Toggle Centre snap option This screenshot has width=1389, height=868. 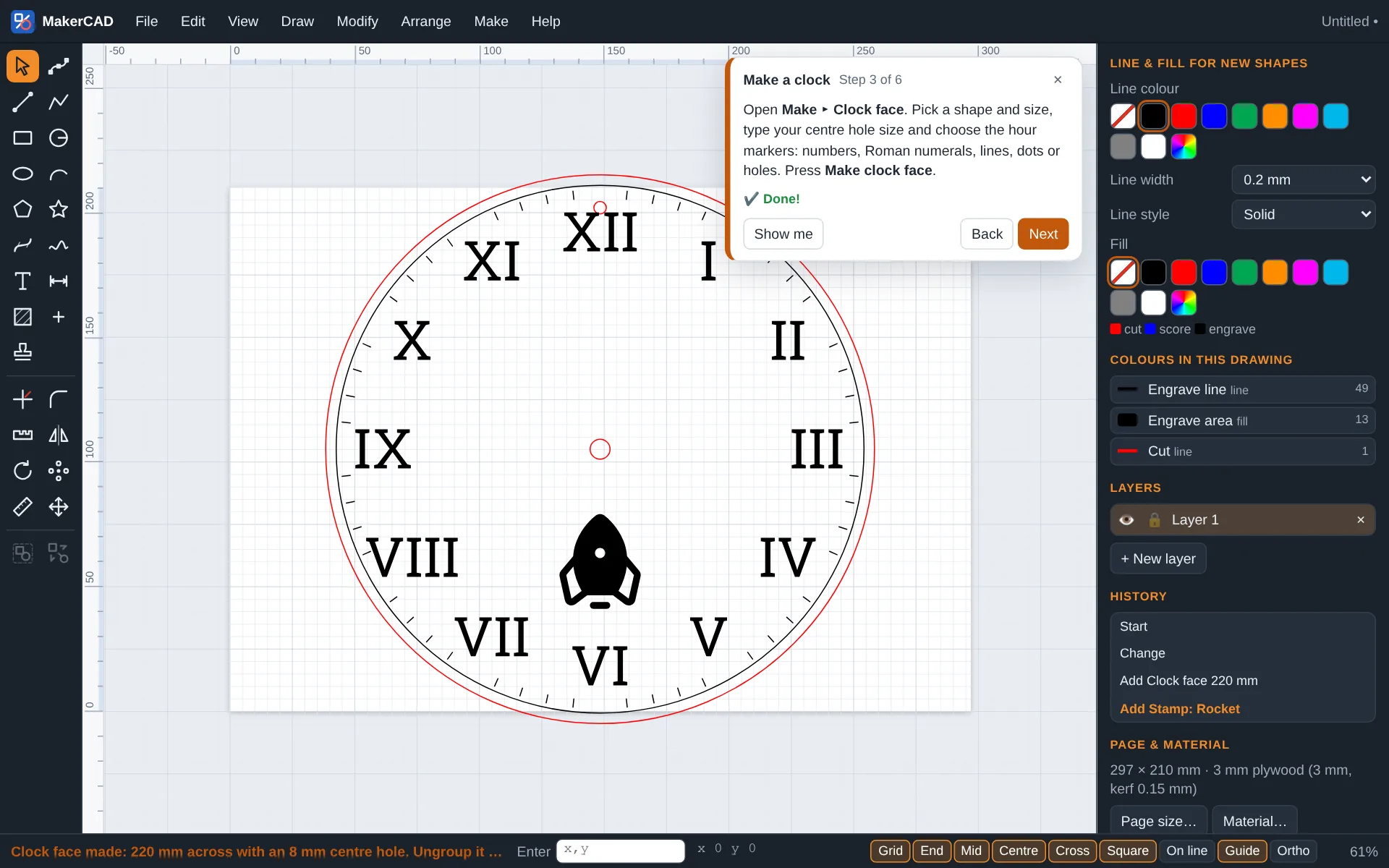click(x=1018, y=851)
